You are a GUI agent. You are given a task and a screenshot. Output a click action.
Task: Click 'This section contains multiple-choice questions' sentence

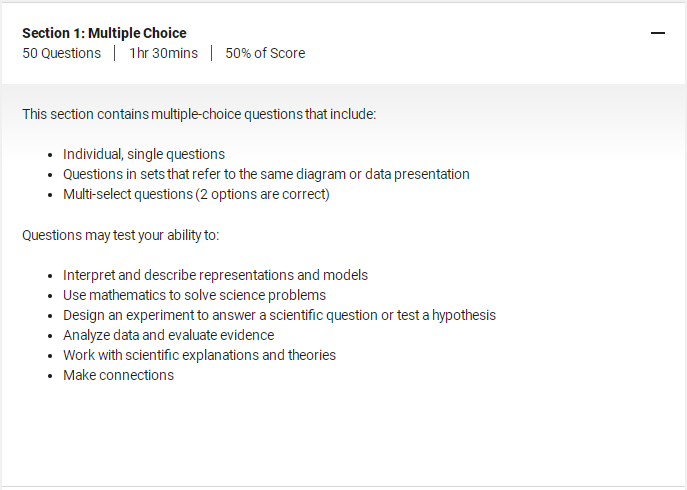(x=199, y=114)
